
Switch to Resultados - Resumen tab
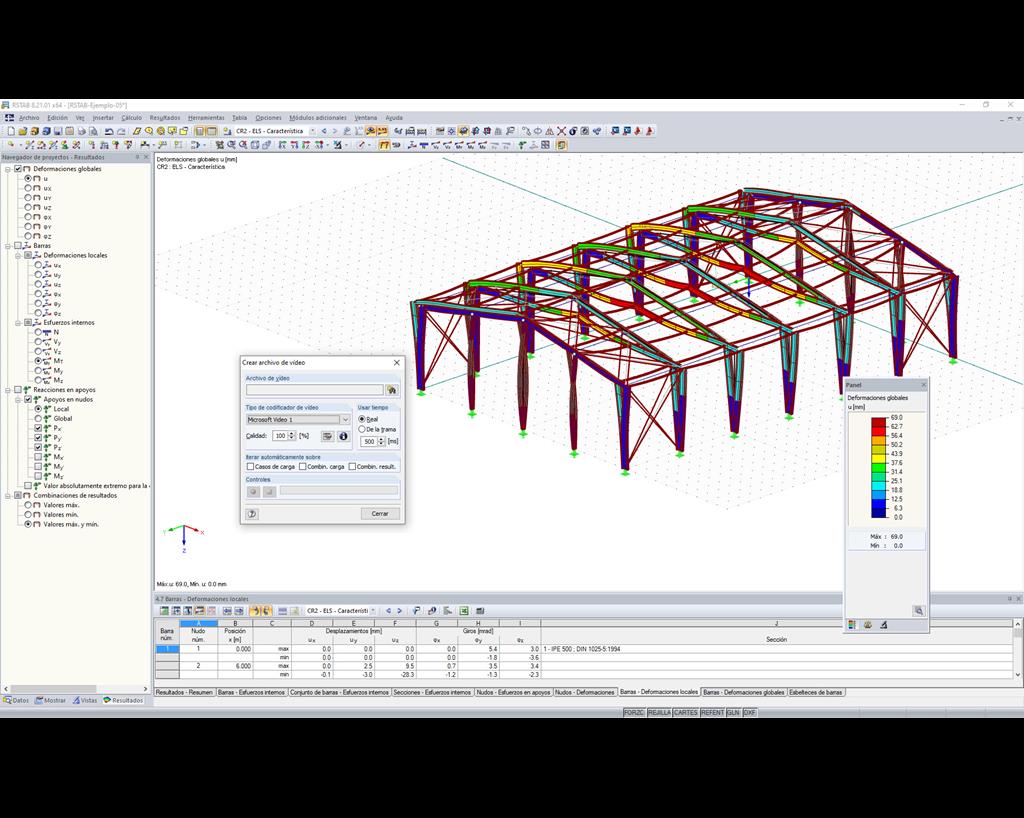pos(185,692)
